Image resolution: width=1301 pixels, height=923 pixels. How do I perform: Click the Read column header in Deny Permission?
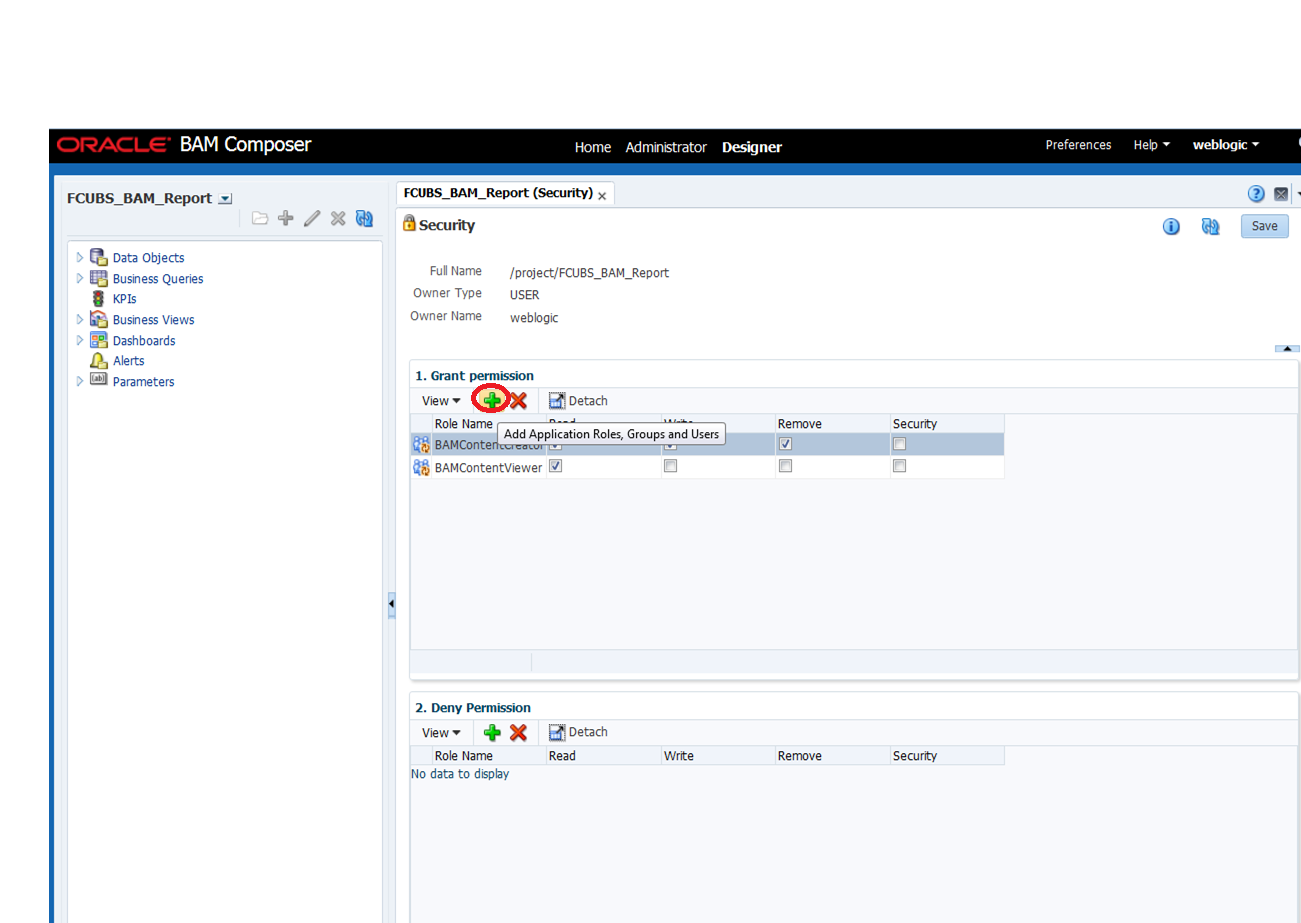pyautogui.click(x=562, y=756)
